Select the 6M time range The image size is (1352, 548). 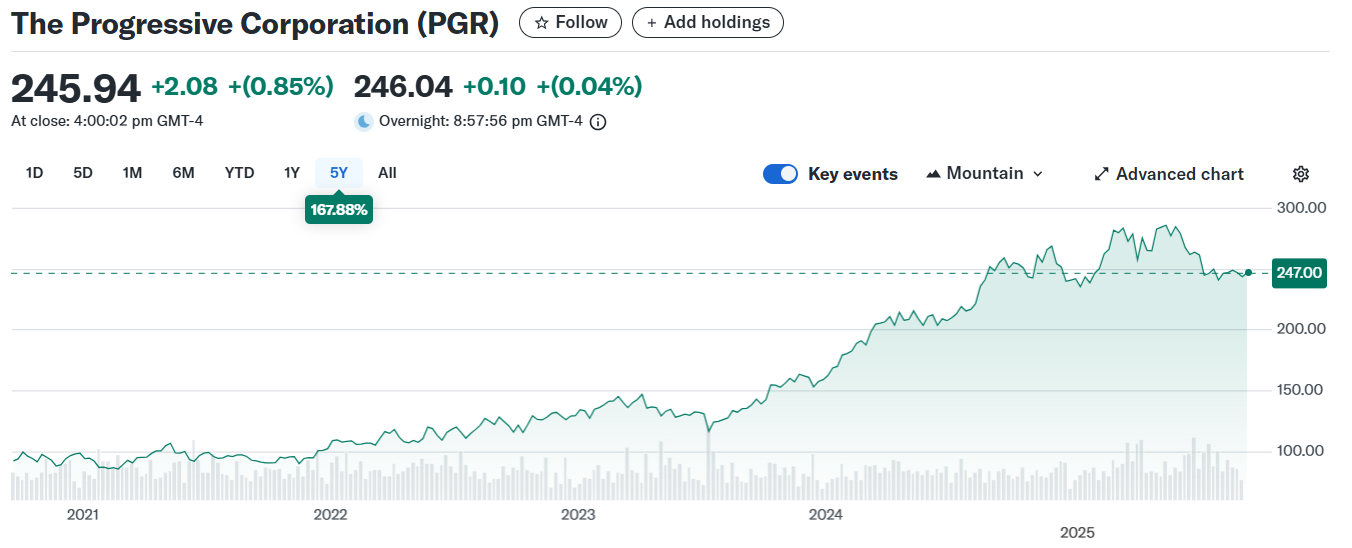click(183, 173)
